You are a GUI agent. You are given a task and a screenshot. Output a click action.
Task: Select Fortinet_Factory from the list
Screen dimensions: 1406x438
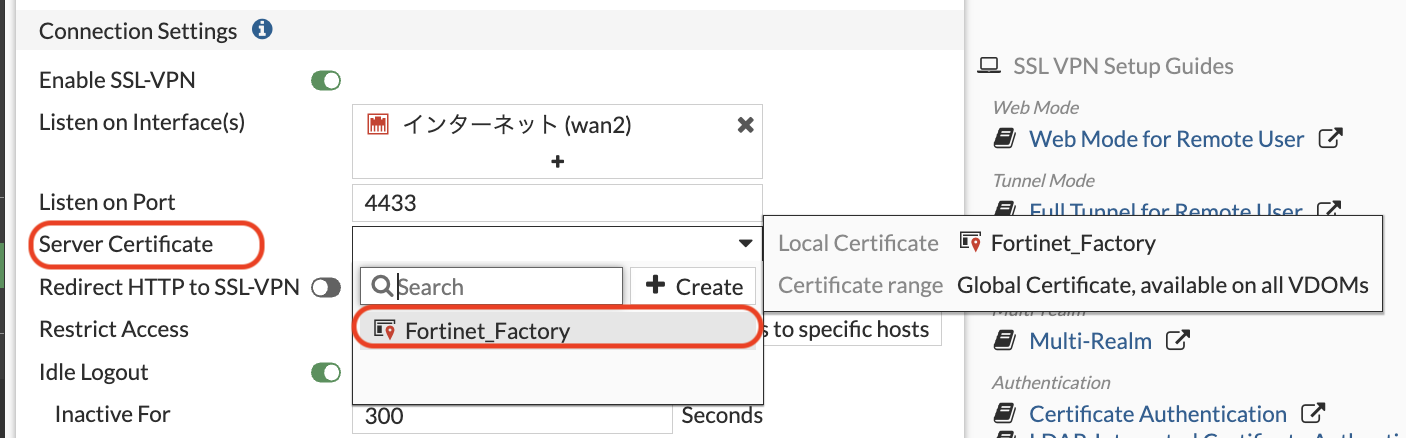tap(557, 330)
